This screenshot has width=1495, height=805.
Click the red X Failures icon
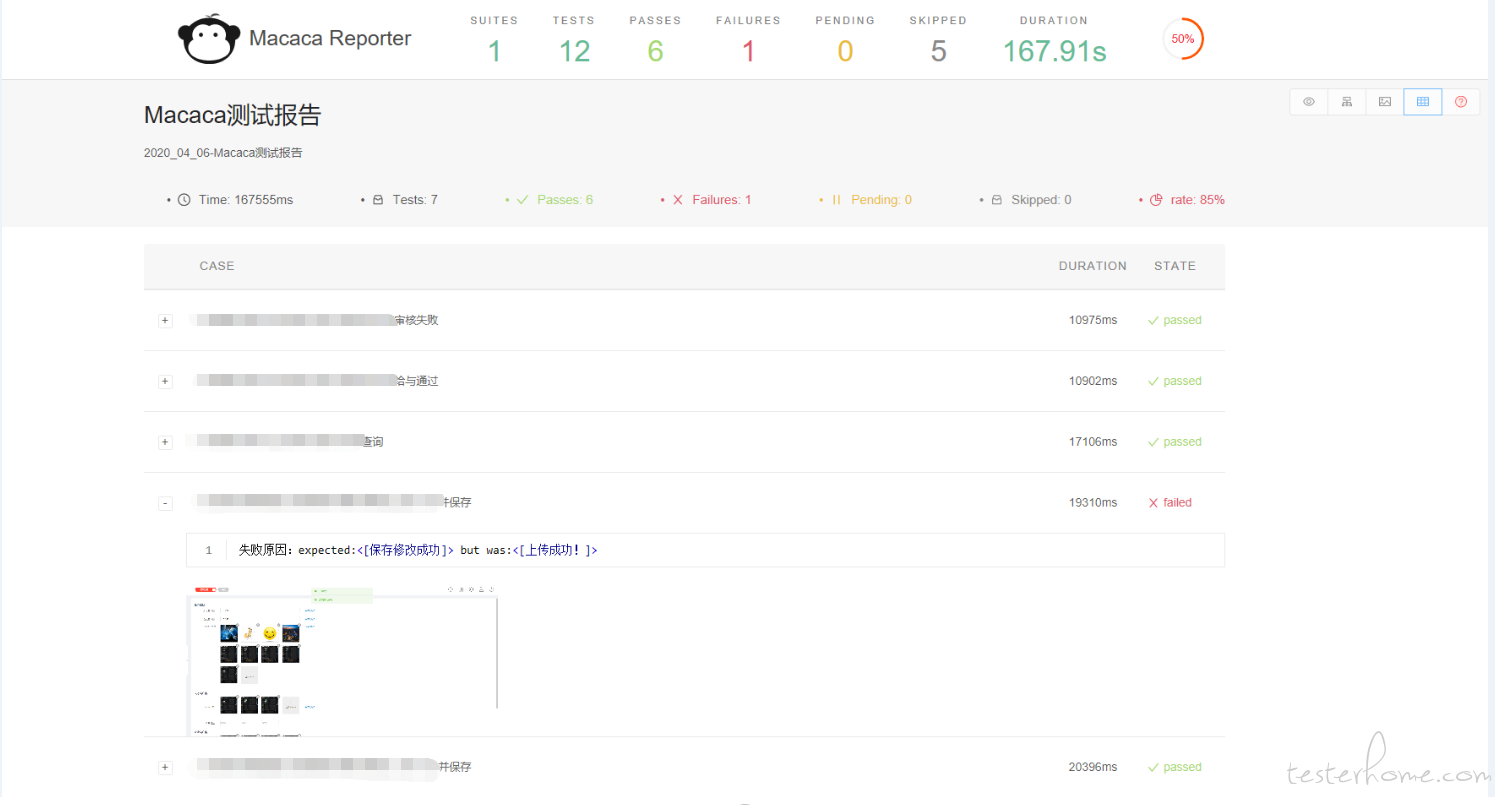click(677, 200)
